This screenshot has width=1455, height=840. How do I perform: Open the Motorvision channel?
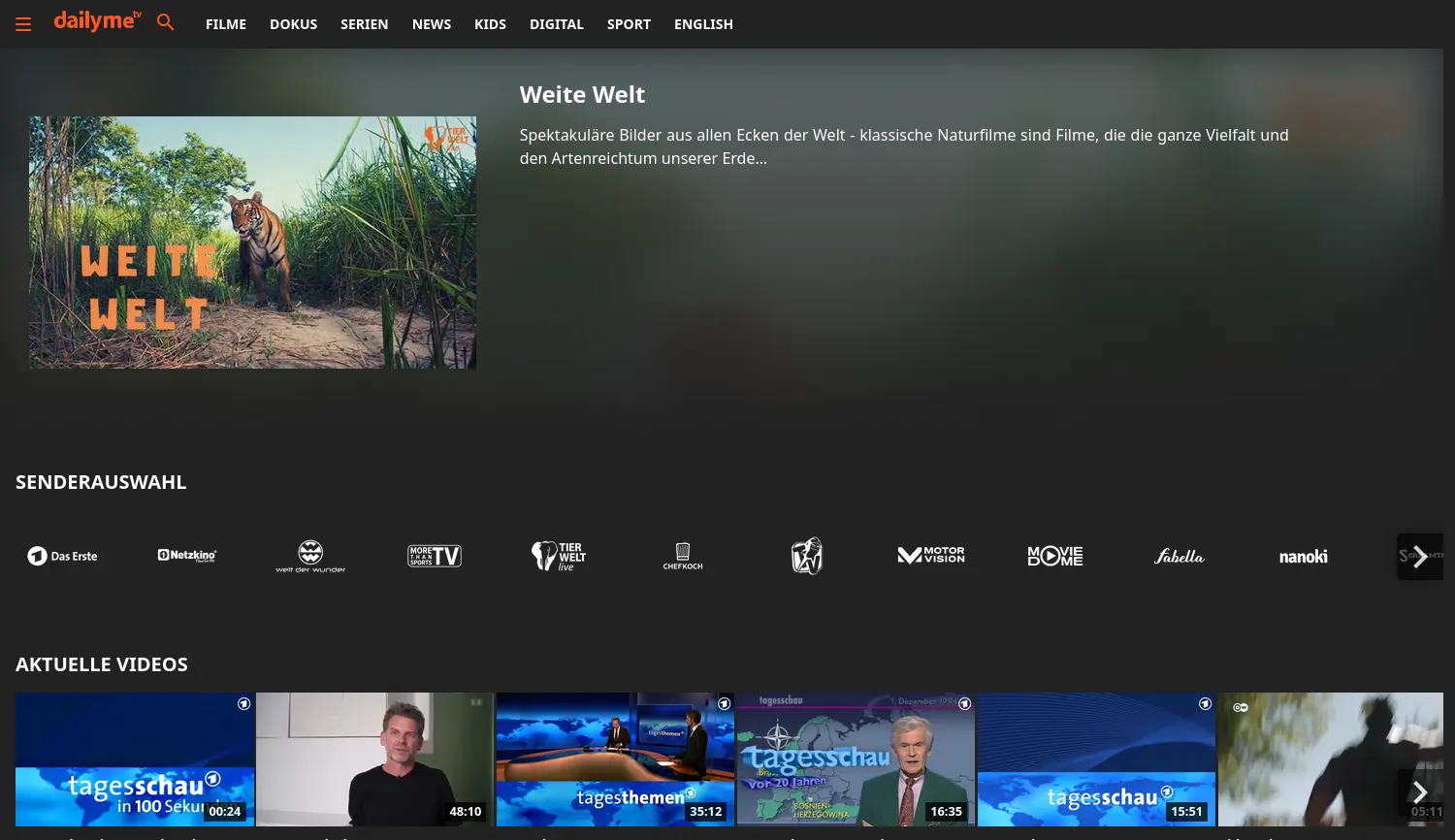click(x=931, y=556)
